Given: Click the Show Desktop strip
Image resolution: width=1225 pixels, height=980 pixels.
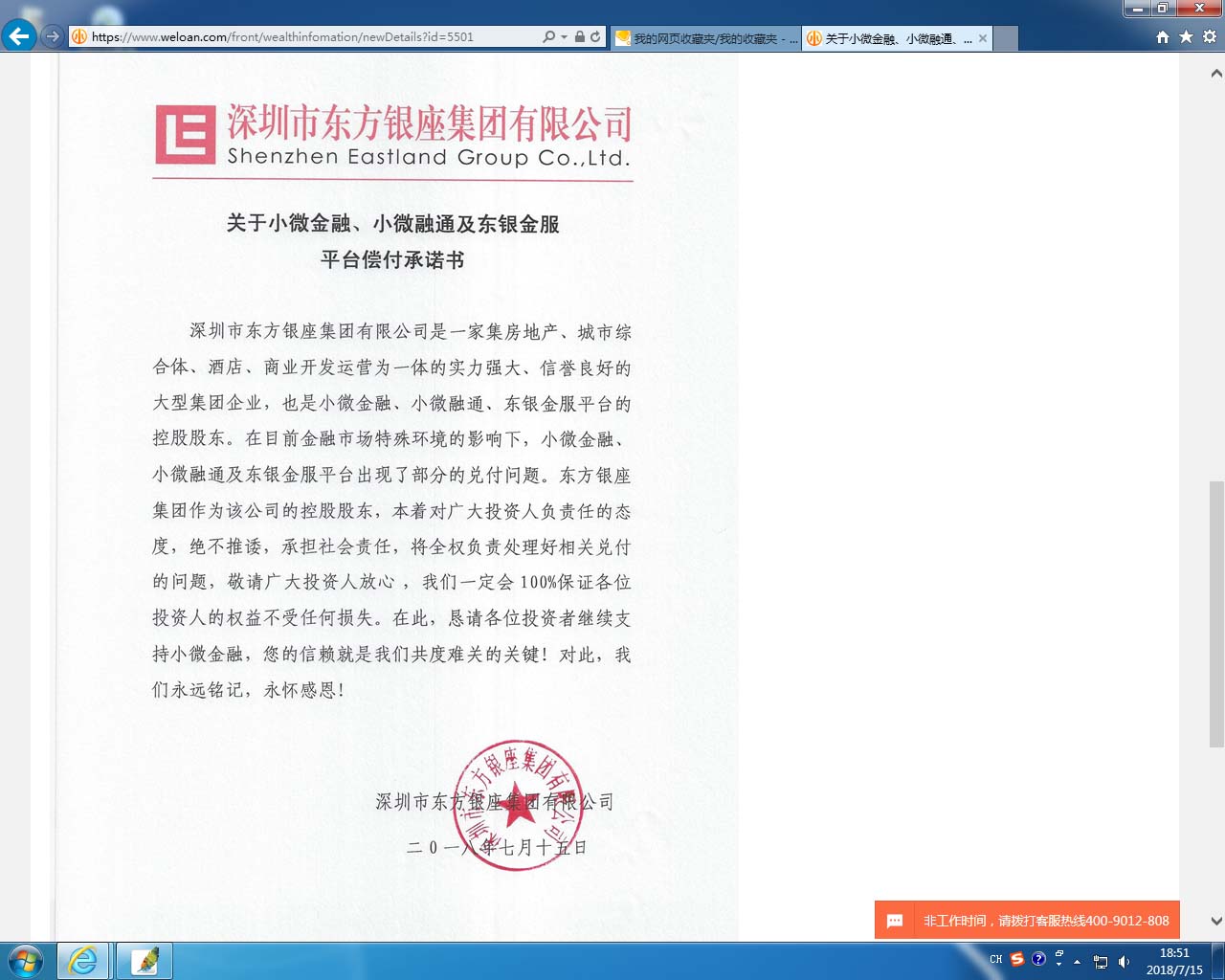Looking at the screenshot, I should coord(1218,961).
